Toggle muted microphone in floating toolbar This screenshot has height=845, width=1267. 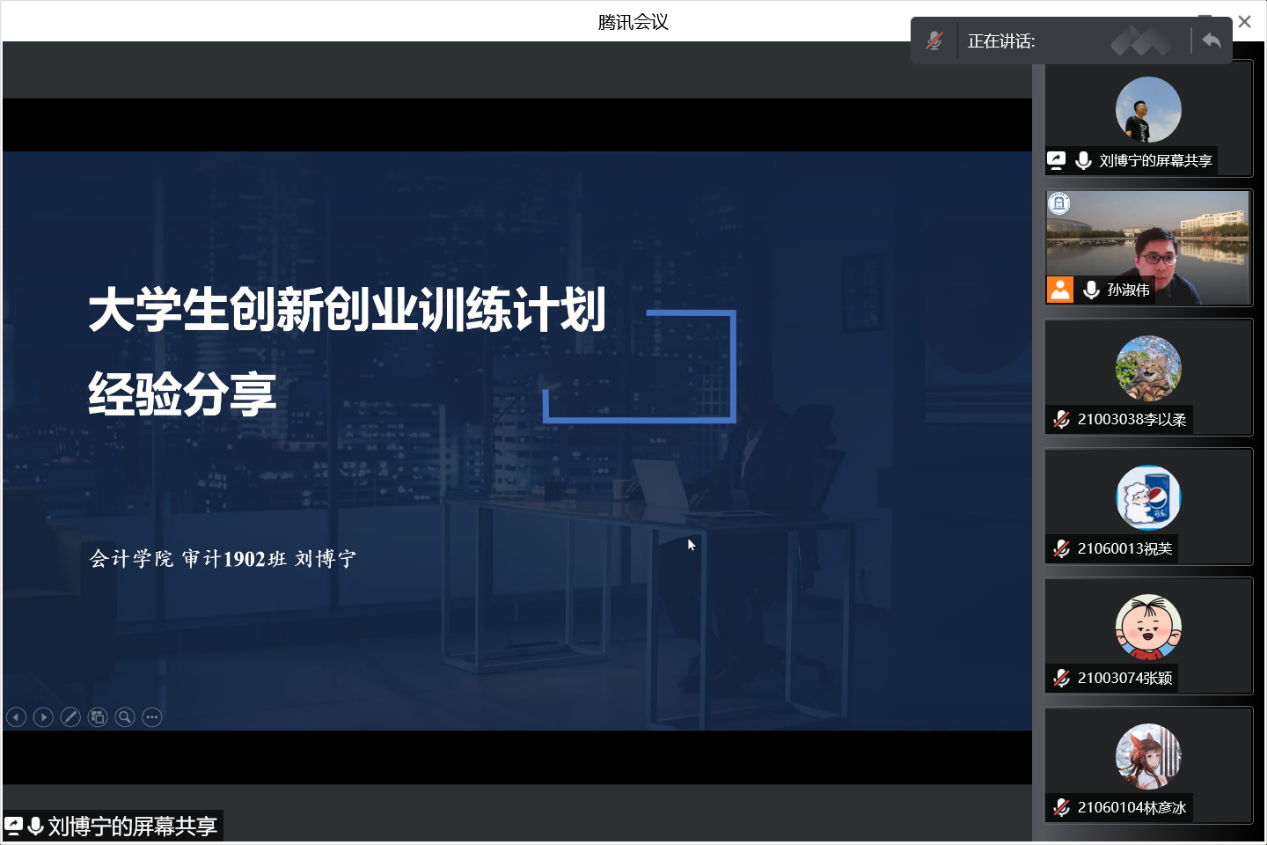coord(934,41)
